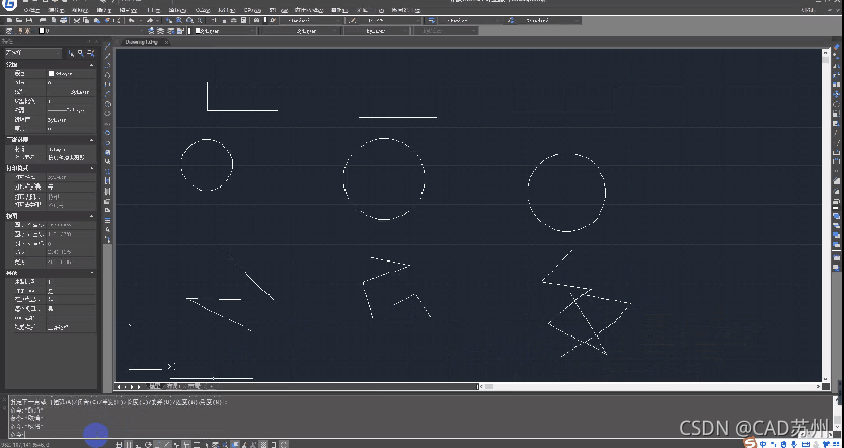Image resolution: width=844 pixels, height=448 pixels.
Task: Click the vertical scrollbar of drawing area
Action: point(826,215)
